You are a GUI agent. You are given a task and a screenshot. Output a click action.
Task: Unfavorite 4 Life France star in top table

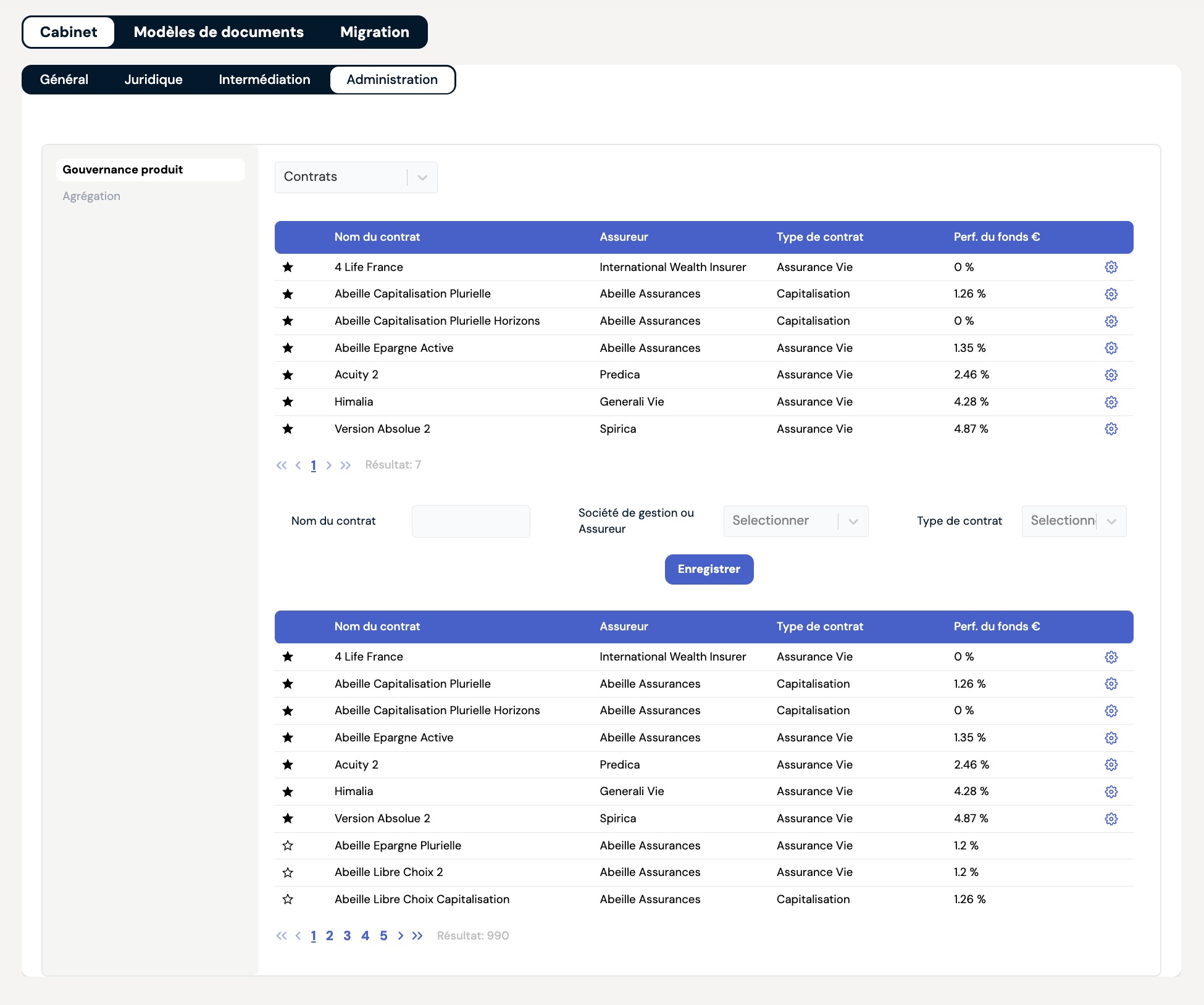[x=288, y=267]
